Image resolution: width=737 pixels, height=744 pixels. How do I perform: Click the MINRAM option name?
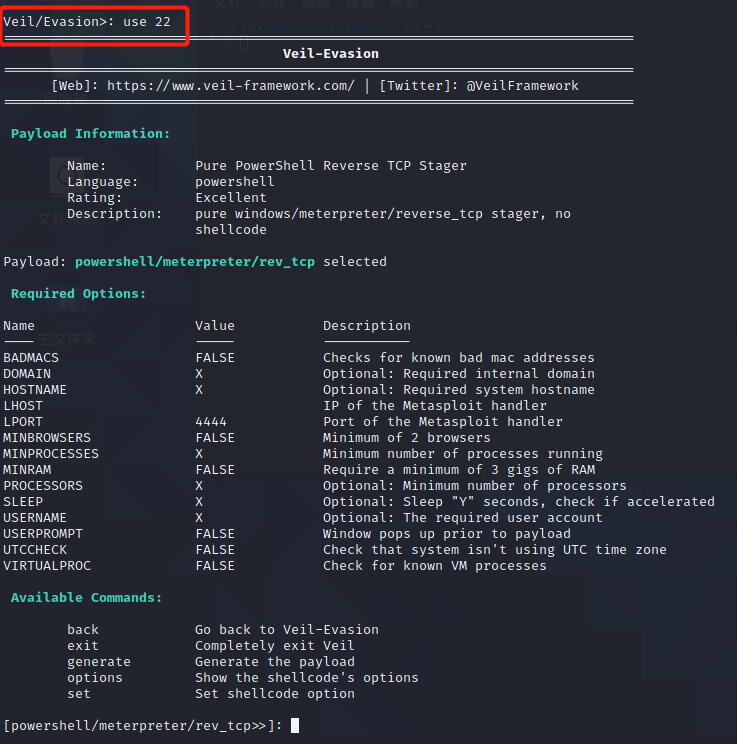click(27, 470)
